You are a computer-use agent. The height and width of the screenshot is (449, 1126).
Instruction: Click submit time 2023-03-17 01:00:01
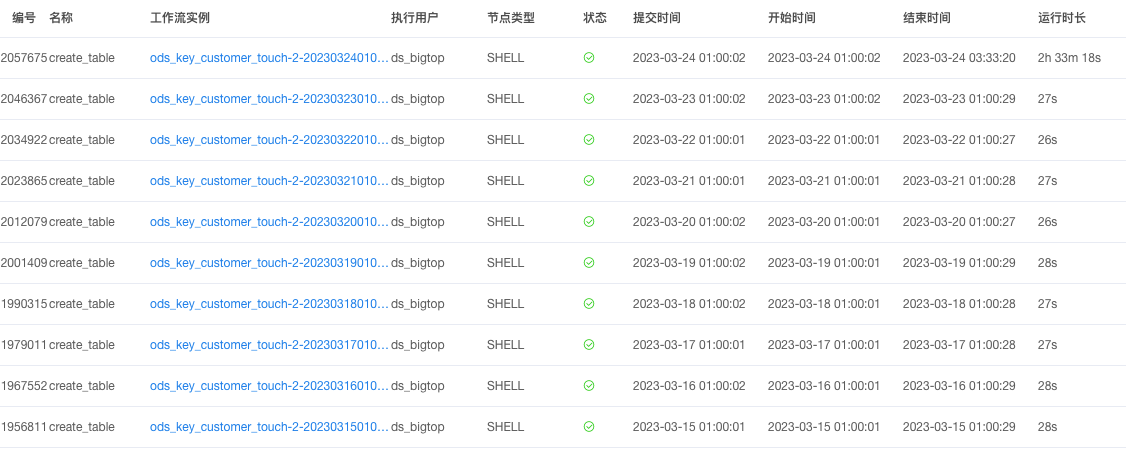(x=689, y=345)
